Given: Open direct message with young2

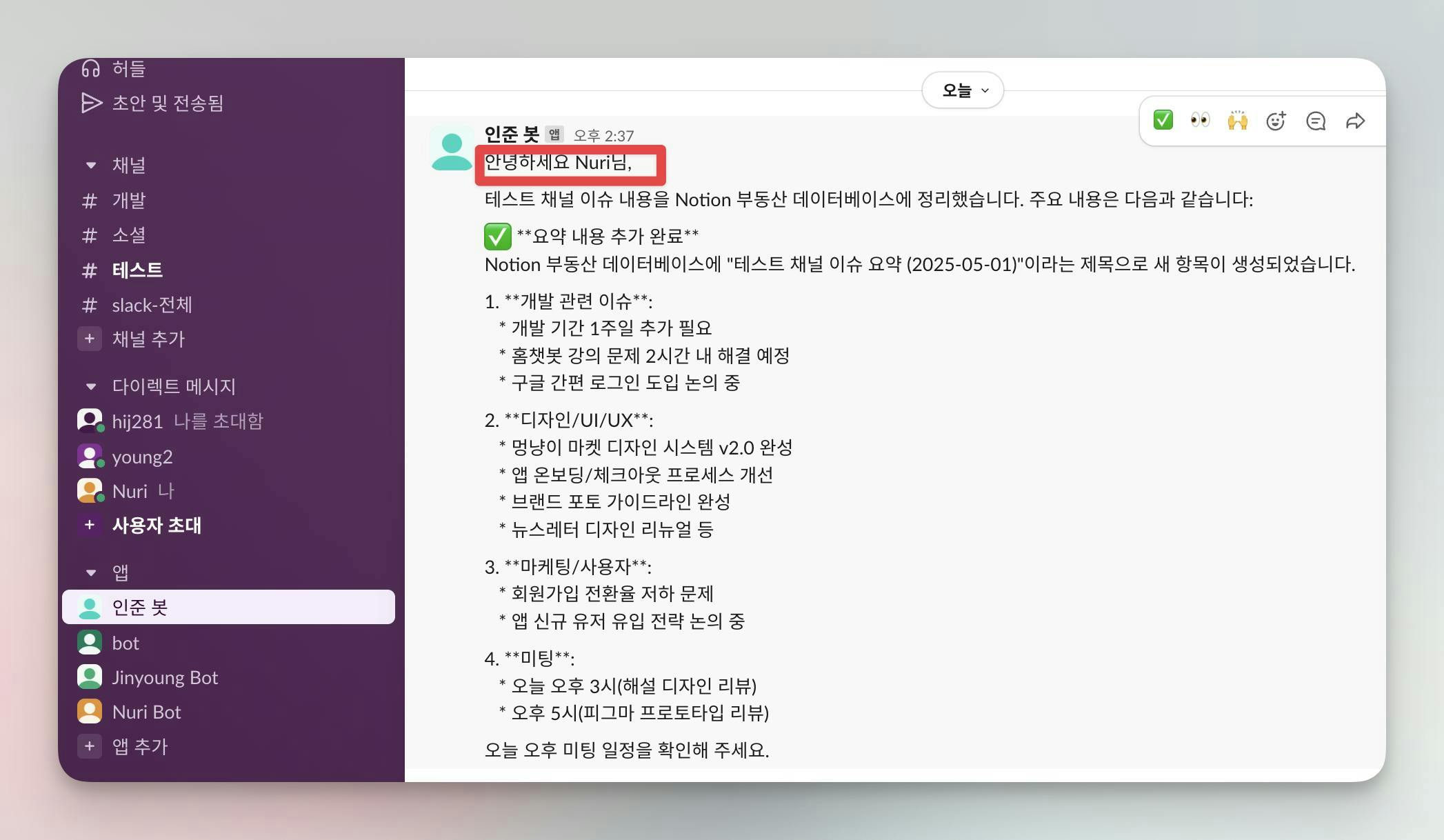Looking at the screenshot, I should tap(142, 457).
